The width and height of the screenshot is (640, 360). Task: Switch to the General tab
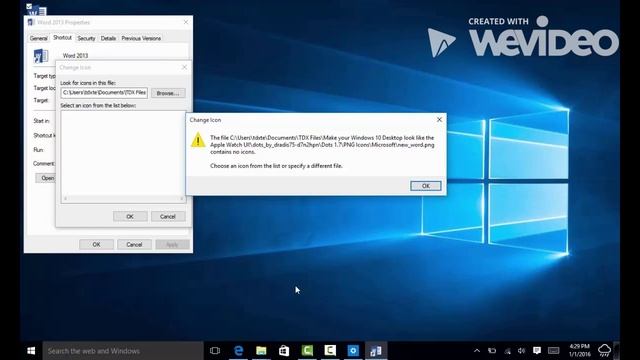[x=38, y=38]
